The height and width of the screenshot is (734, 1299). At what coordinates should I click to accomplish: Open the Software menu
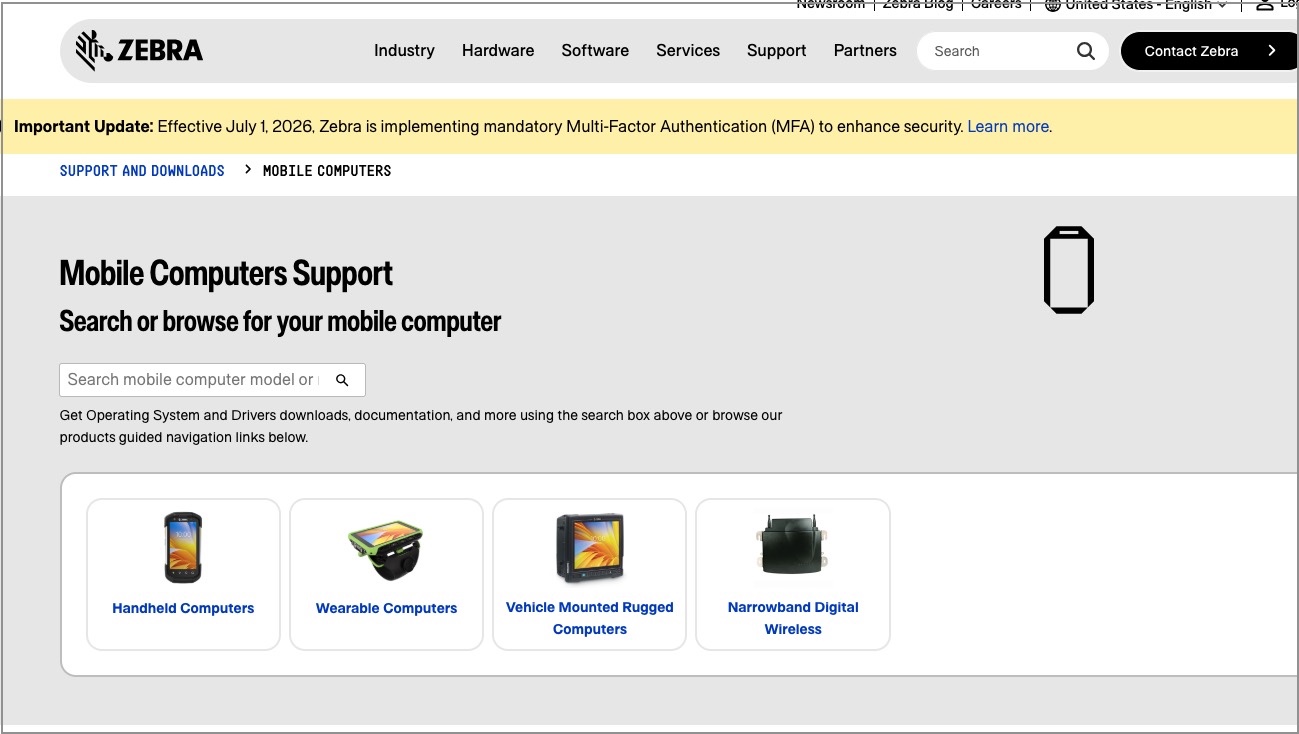pos(595,51)
